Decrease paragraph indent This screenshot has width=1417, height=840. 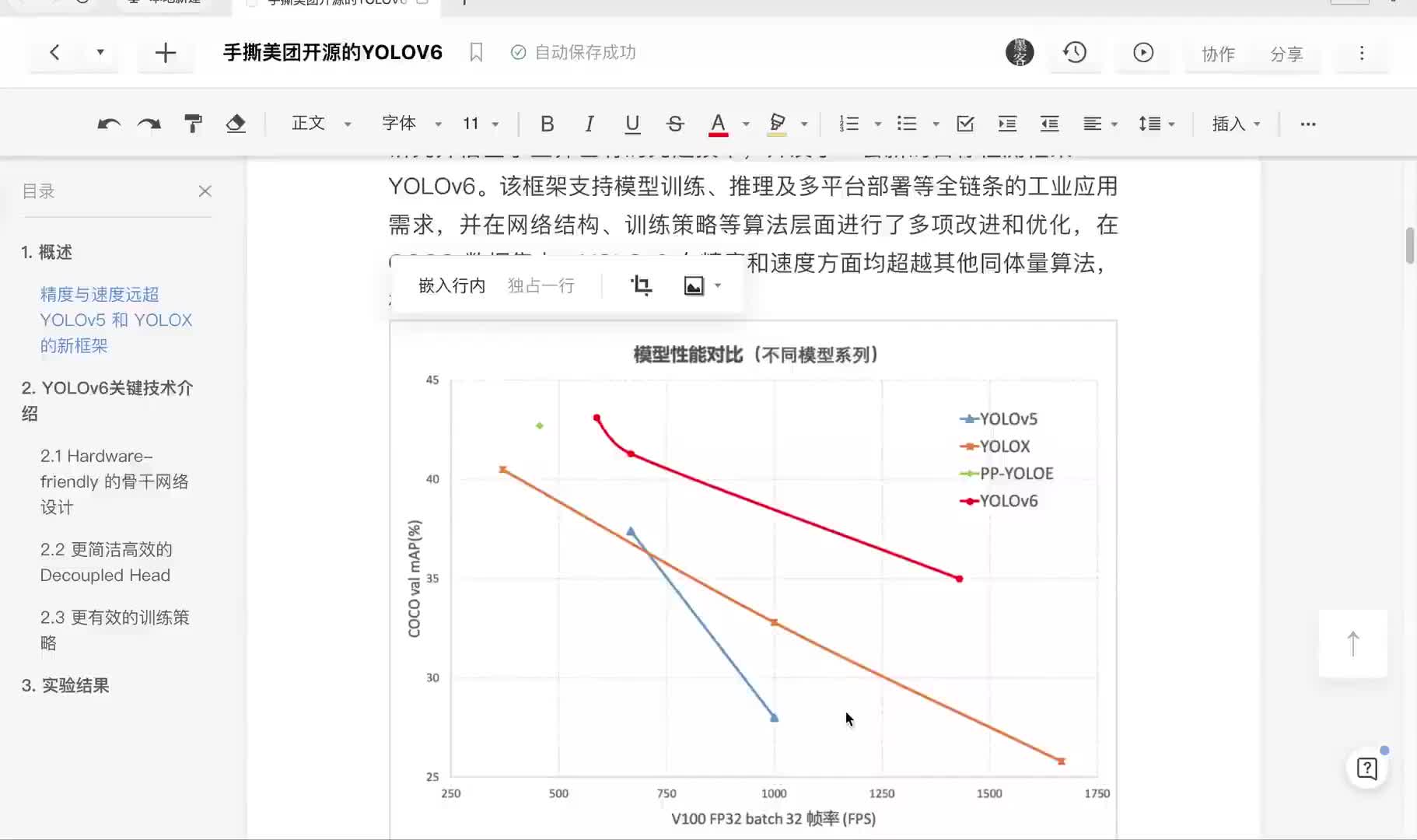[1049, 124]
